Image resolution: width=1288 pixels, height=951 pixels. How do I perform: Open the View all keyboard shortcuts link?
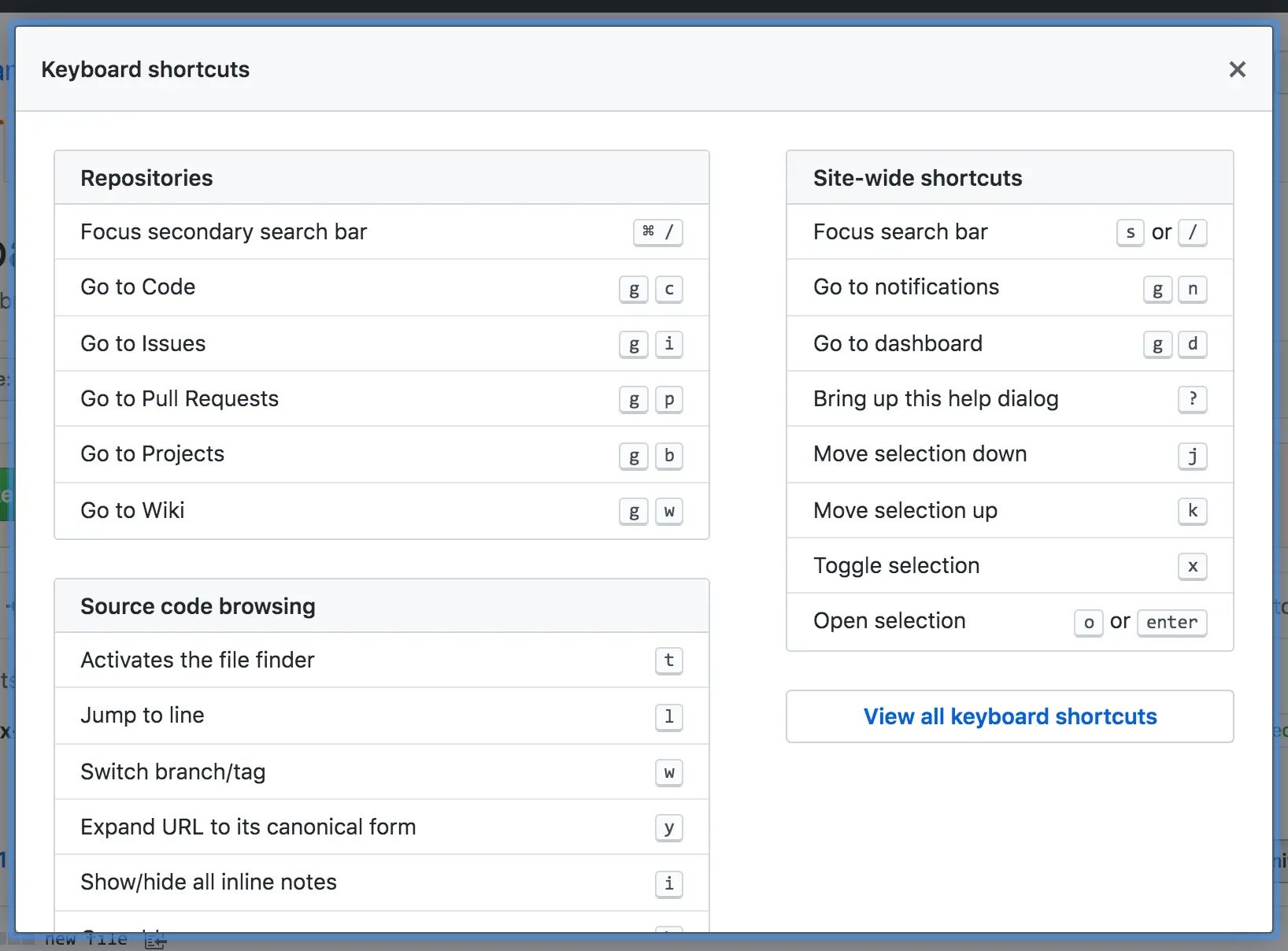1009,716
